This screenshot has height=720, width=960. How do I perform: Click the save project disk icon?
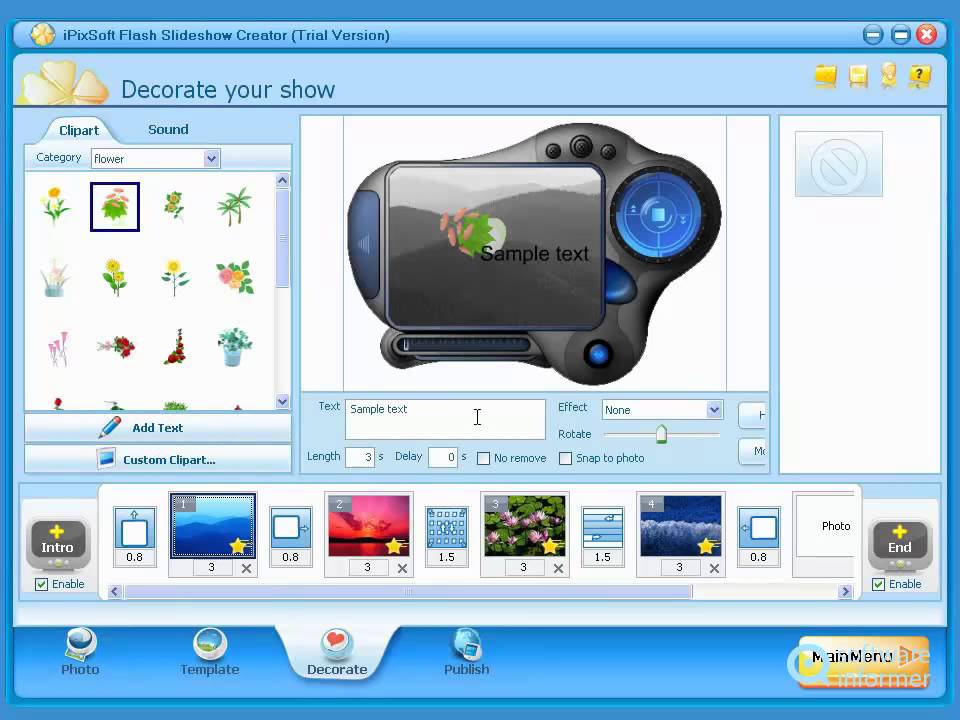pos(858,76)
